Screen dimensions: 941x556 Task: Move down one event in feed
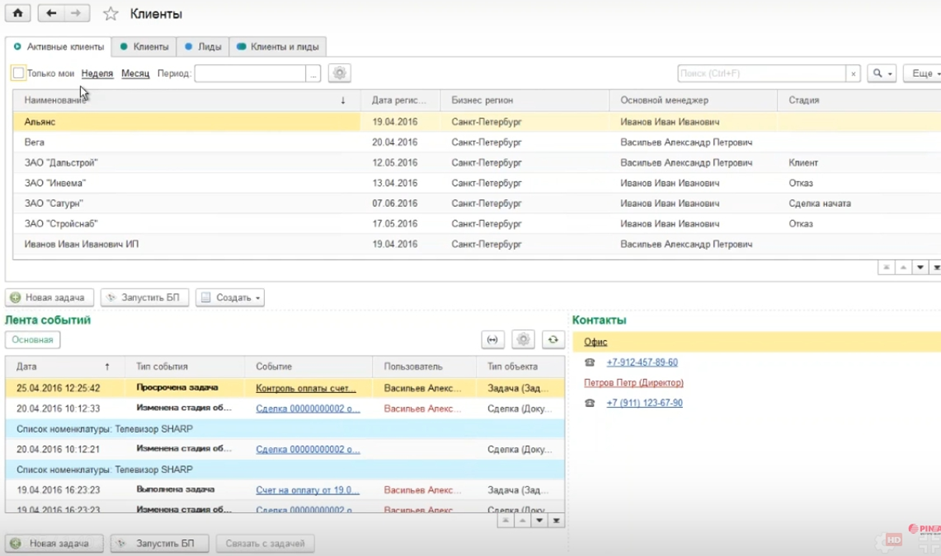click(540, 521)
